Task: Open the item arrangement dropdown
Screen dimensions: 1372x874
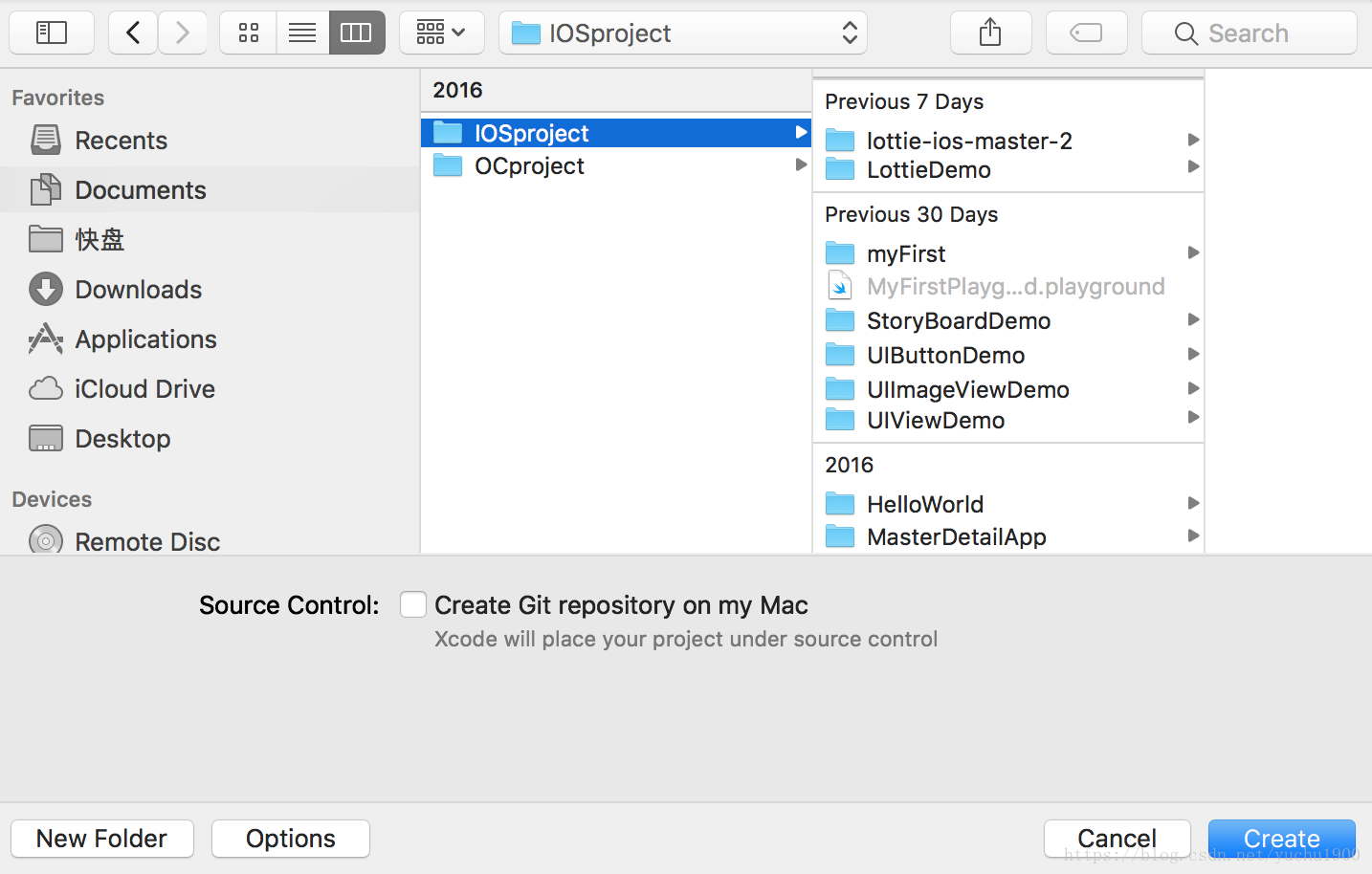Action: coord(441,33)
